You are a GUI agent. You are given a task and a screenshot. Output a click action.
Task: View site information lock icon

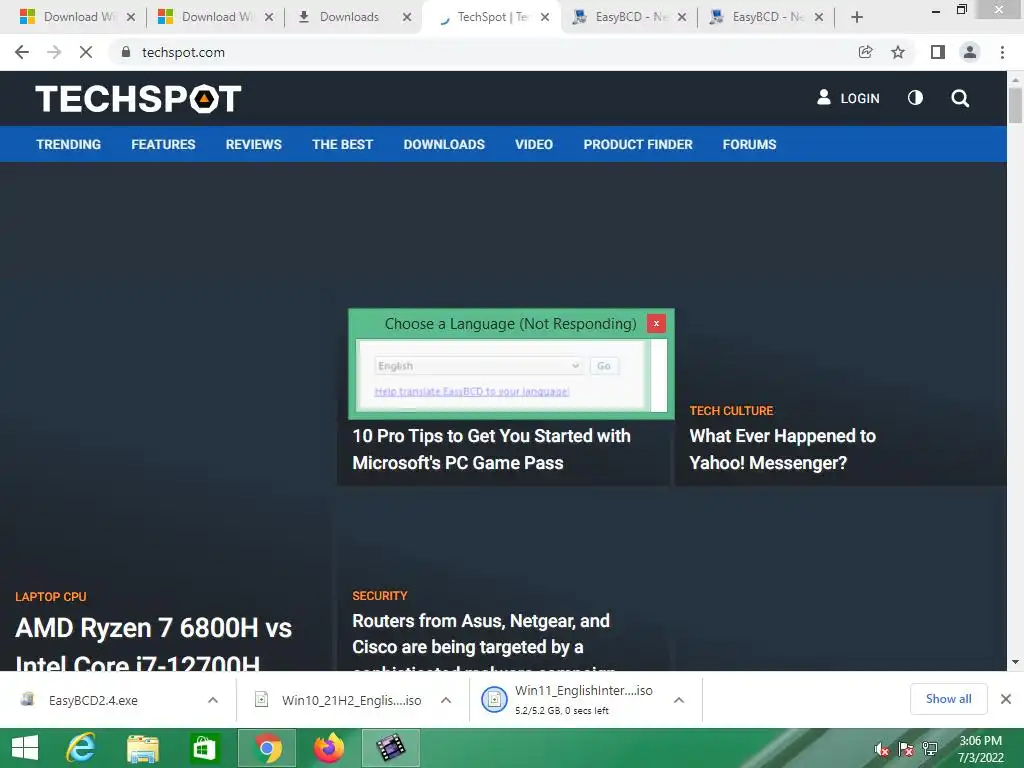pos(126,52)
